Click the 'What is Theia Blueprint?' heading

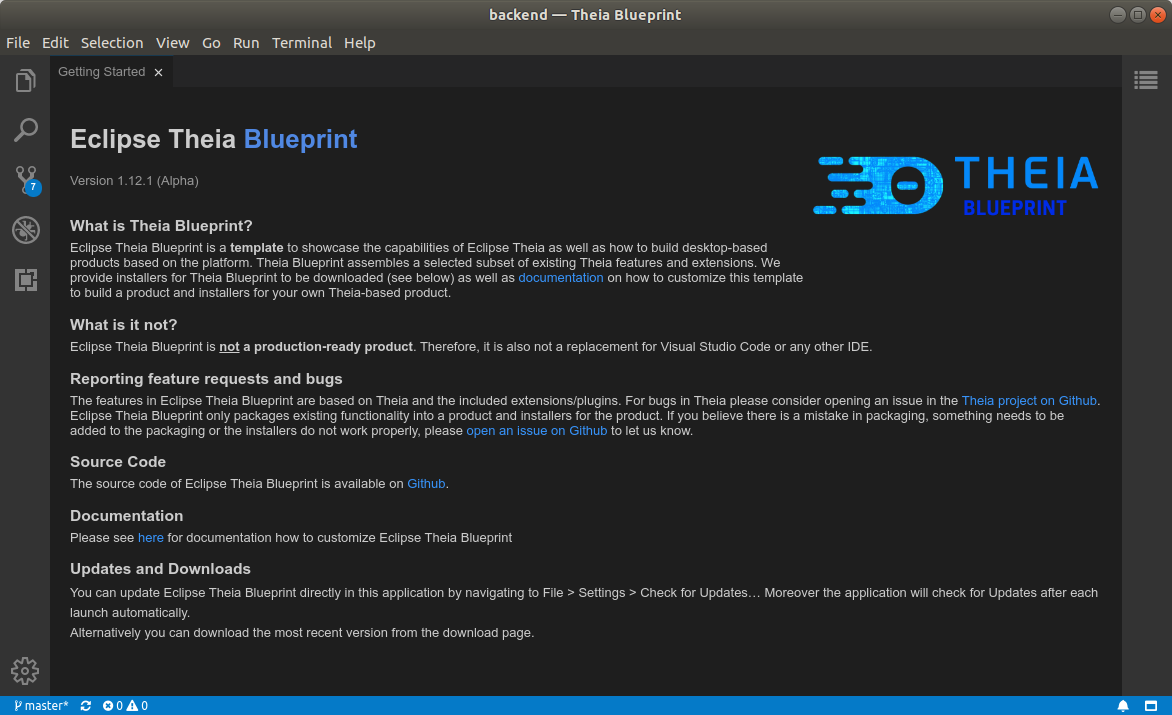161,226
